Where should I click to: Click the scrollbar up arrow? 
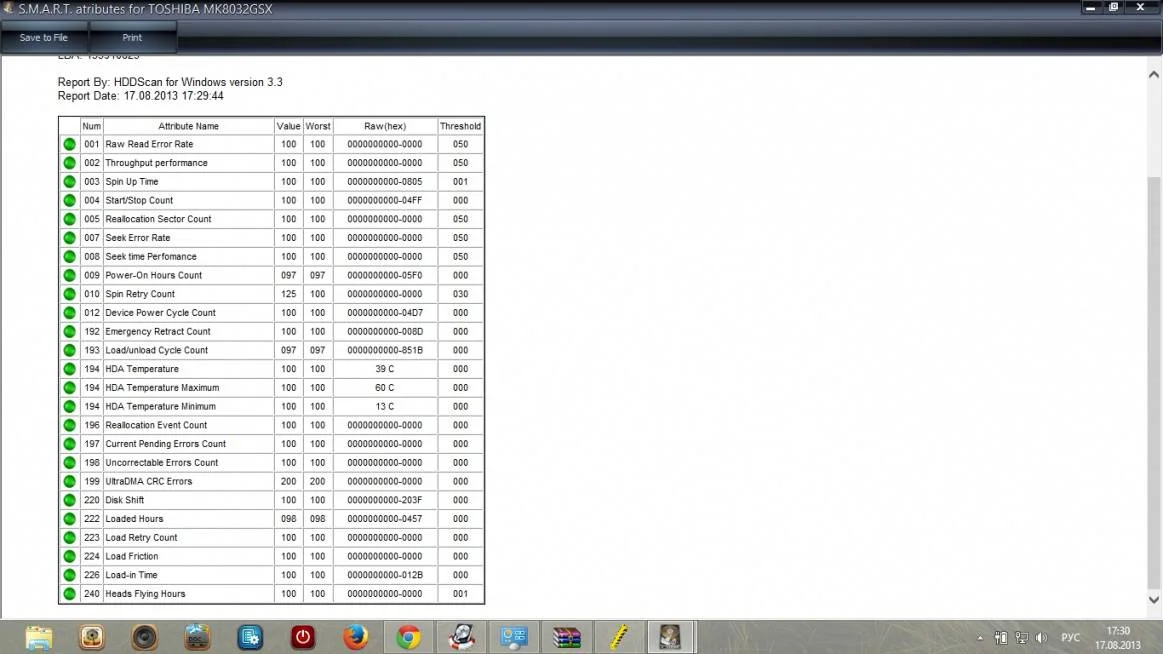(1153, 74)
